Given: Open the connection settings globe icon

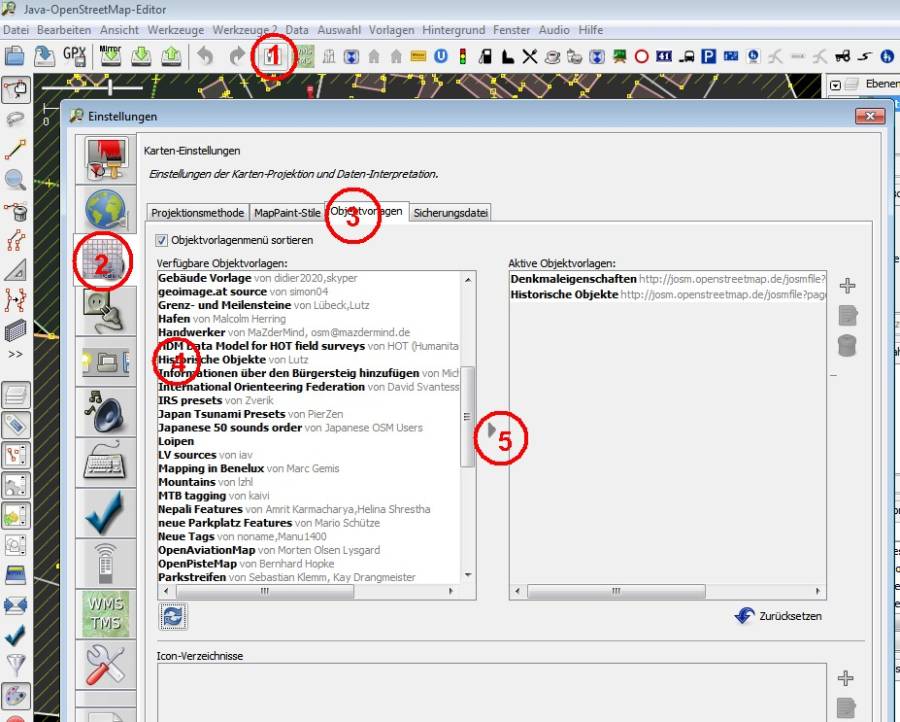Looking at the screenshot, I should pyautogui.click(x=104, y=208).
